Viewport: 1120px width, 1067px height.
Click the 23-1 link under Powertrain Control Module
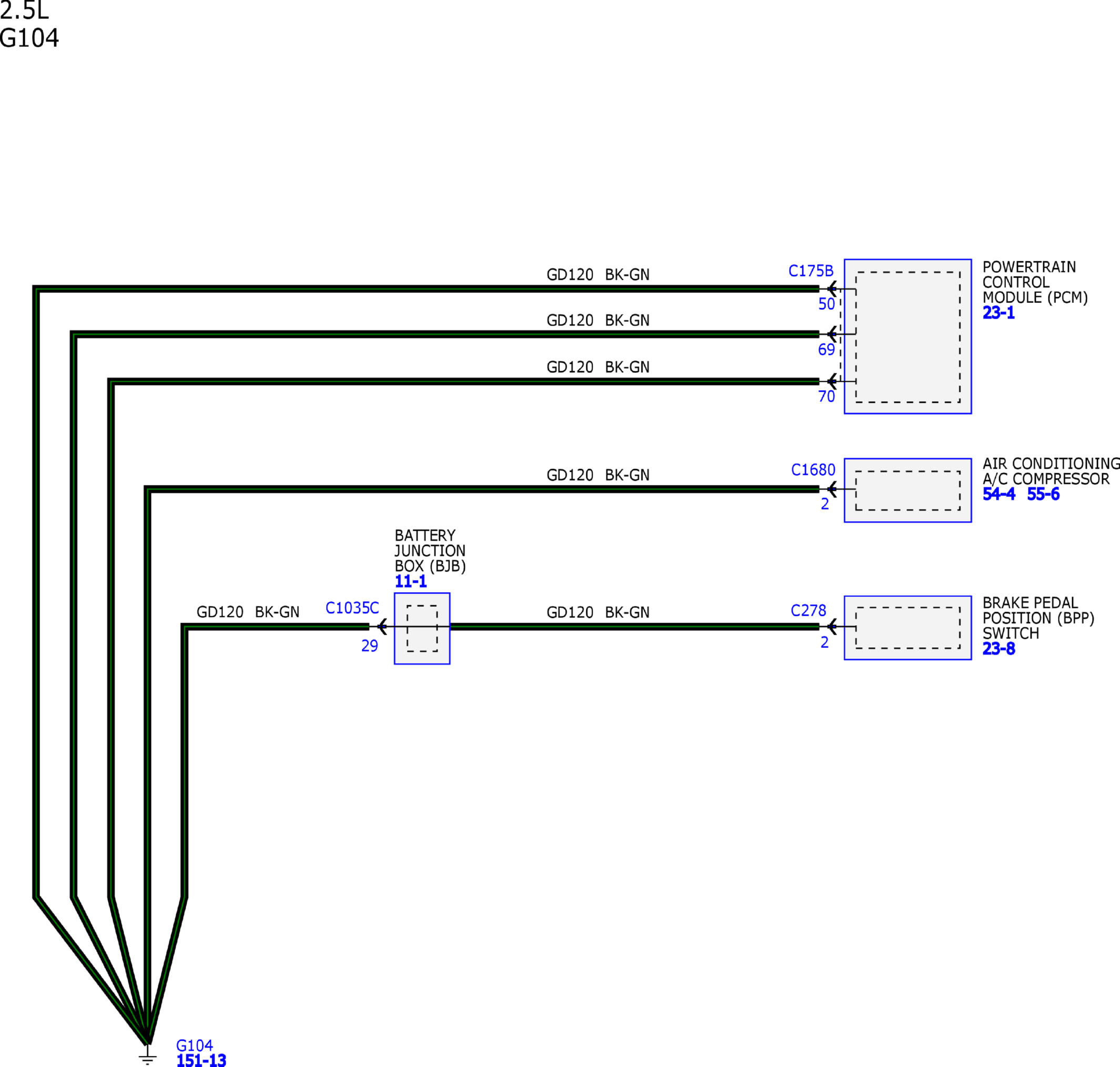tap(999, 313)
